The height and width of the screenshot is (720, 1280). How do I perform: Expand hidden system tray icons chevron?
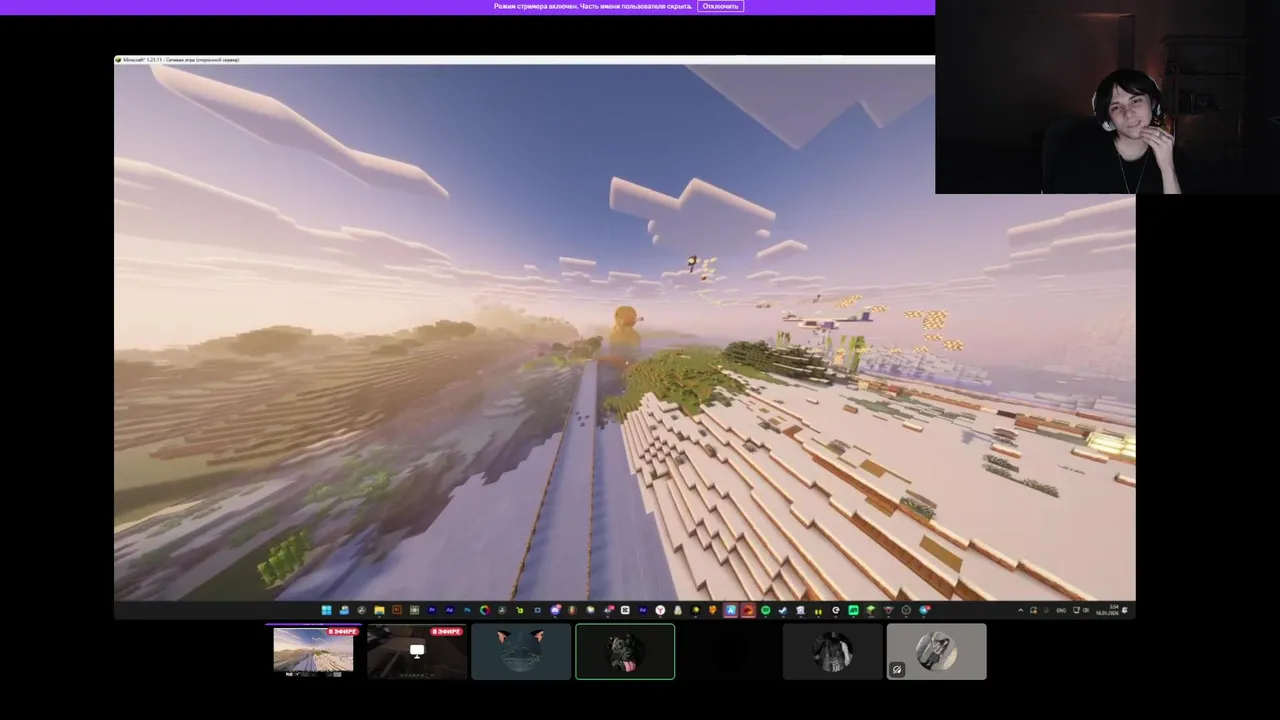click(1020, 610)
